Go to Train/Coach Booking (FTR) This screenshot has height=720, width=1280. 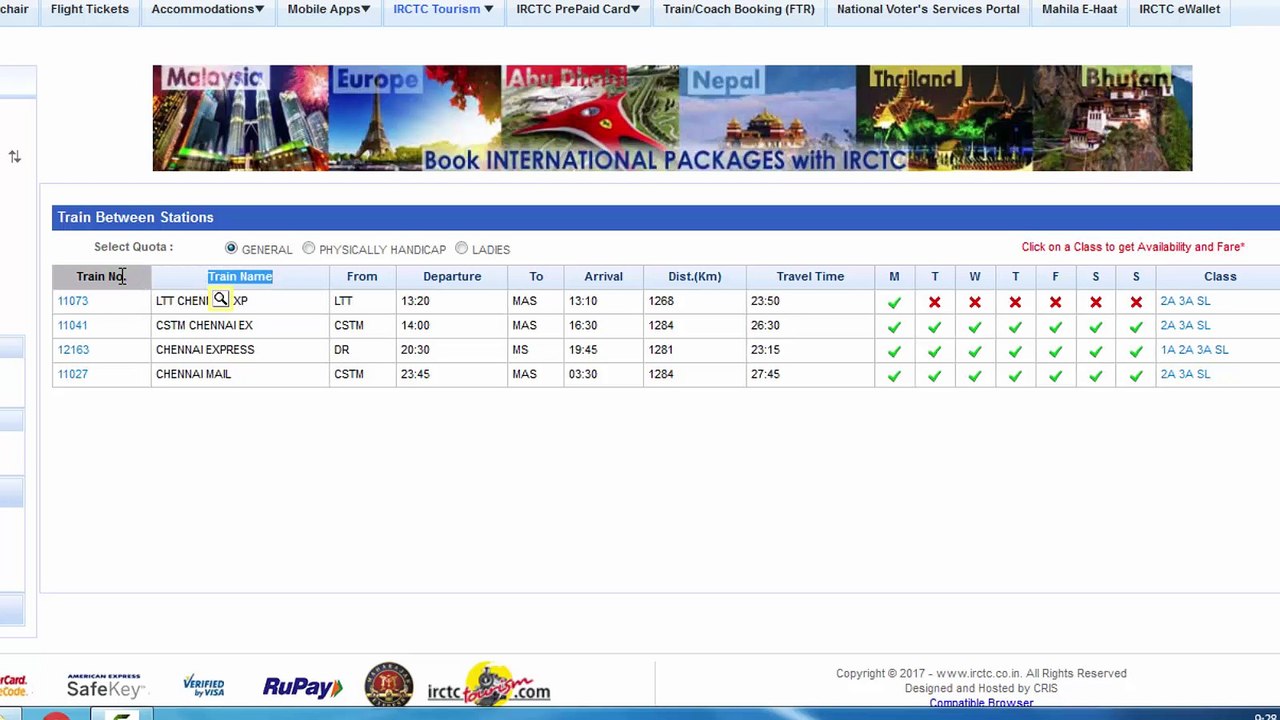pos(739,9)
